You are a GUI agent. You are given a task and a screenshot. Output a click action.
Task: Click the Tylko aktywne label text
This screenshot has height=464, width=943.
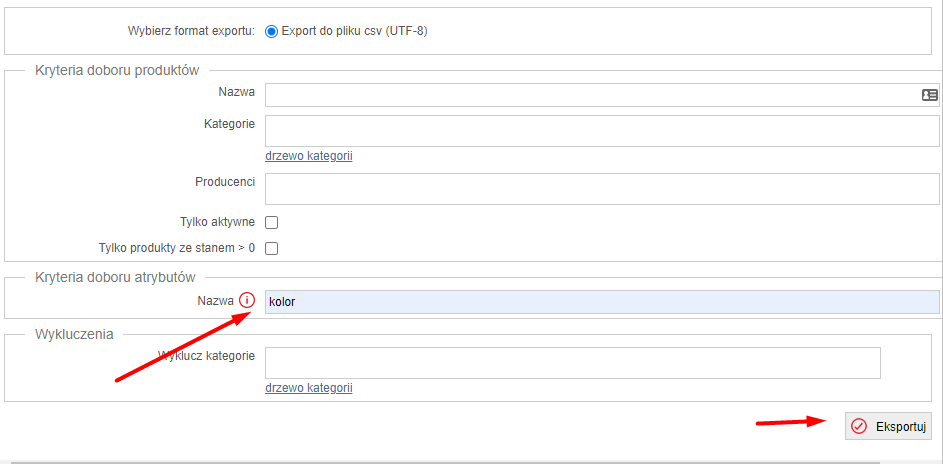tap(217, 222)
